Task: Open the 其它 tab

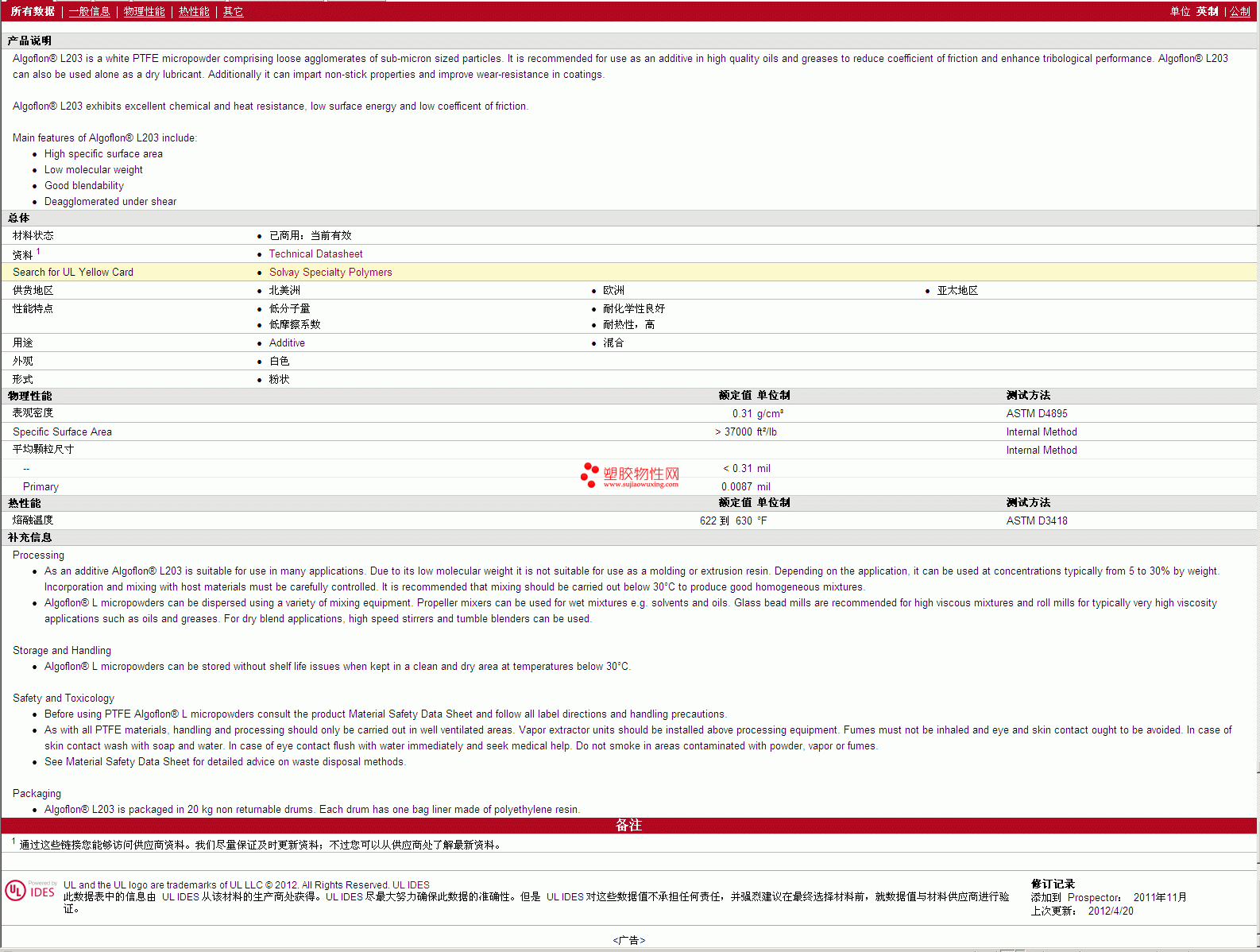Action: click(x=233, y=11)
